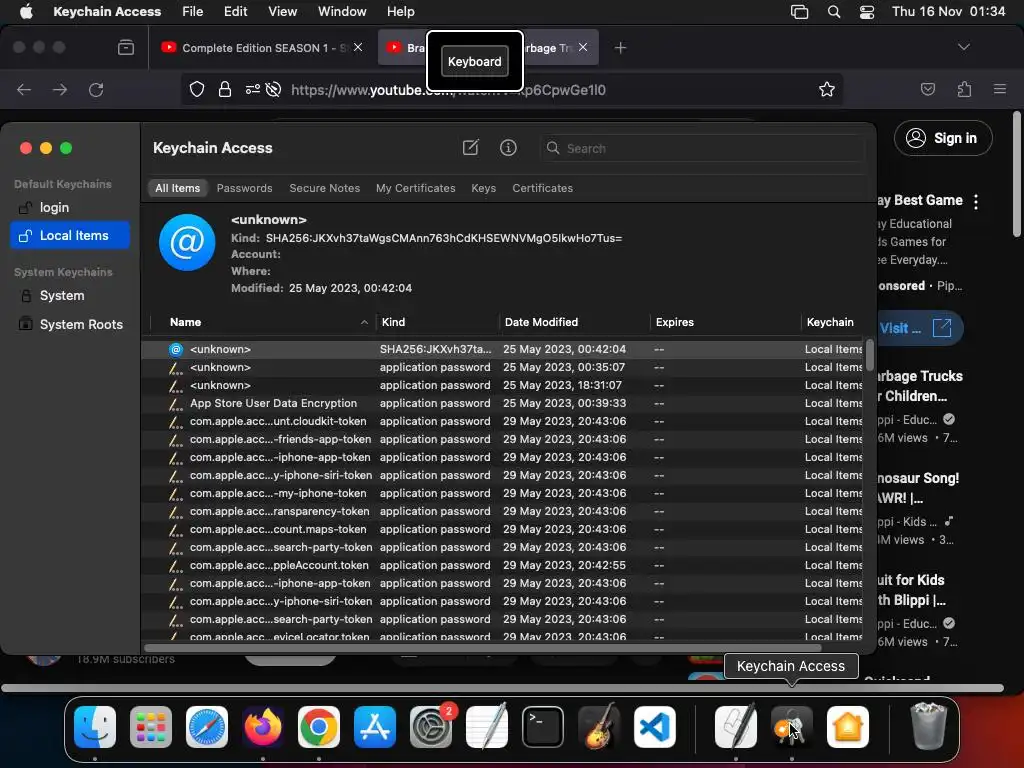1024x768 pixels.
Task: Open System Settings from the Dock
Action: click(x=431, y=727)
